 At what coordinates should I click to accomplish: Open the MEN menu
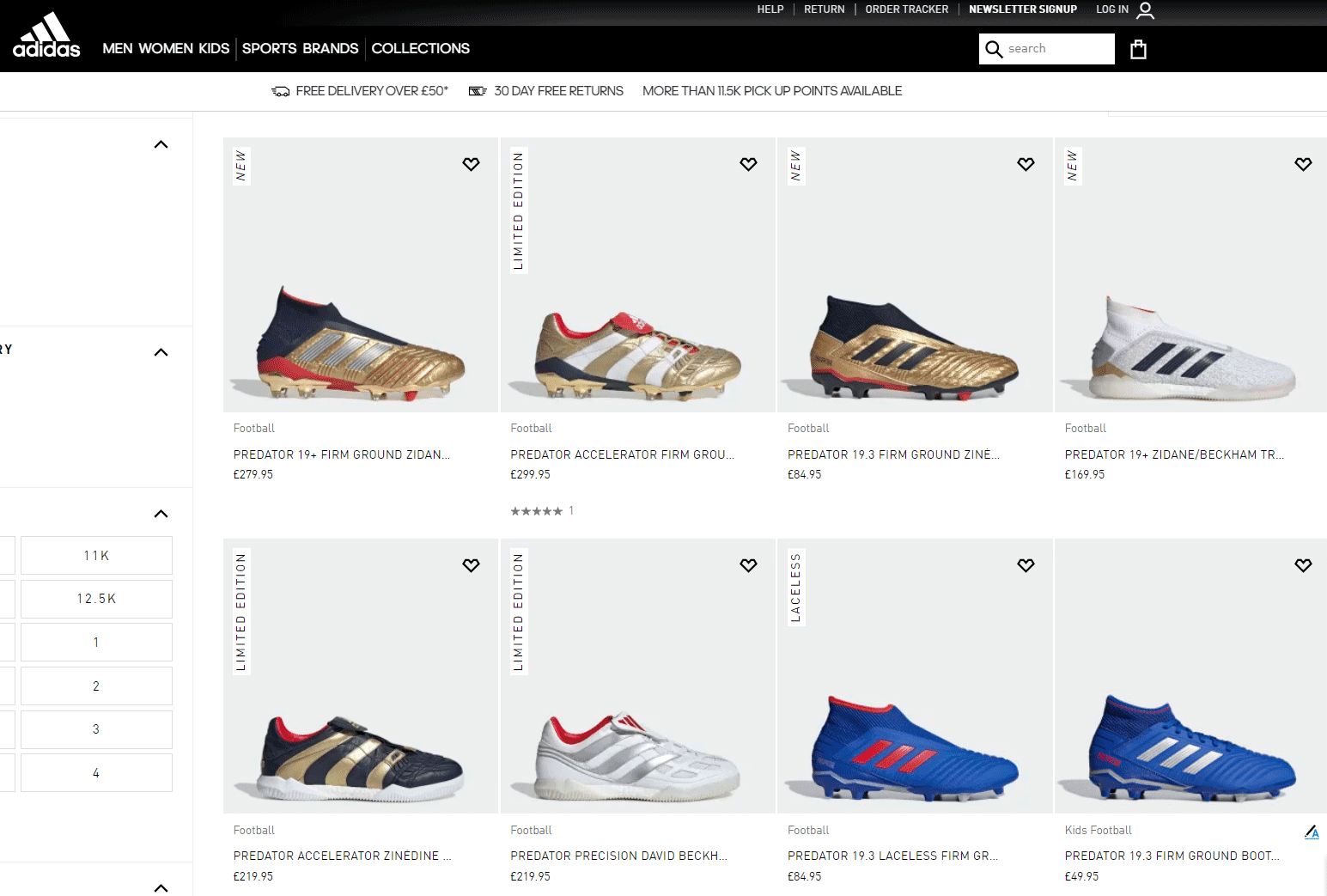click(118, 49)
